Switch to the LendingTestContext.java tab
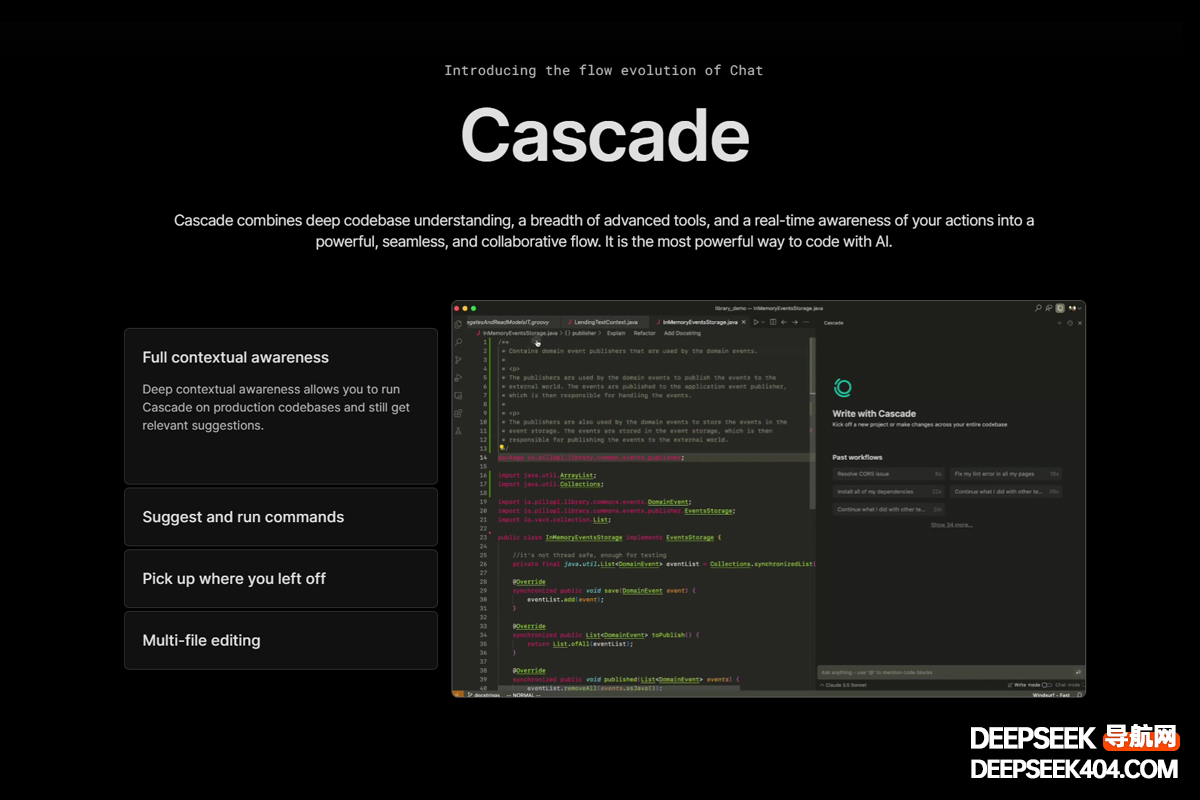The image size is (1200, 800). [x=607, y=322]
